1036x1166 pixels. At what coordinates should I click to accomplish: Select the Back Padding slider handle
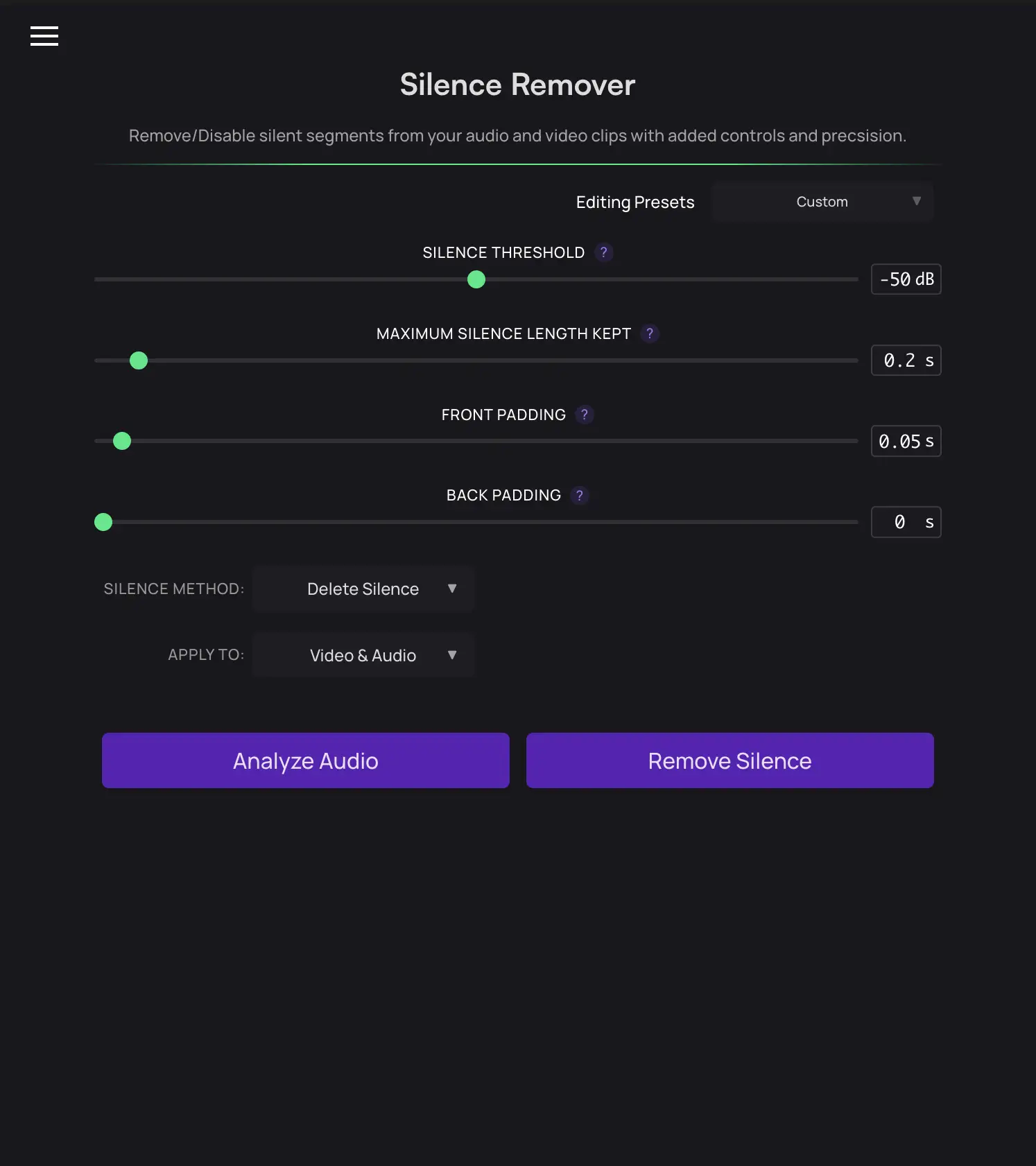pyautogui.click(x=103, y=521)
